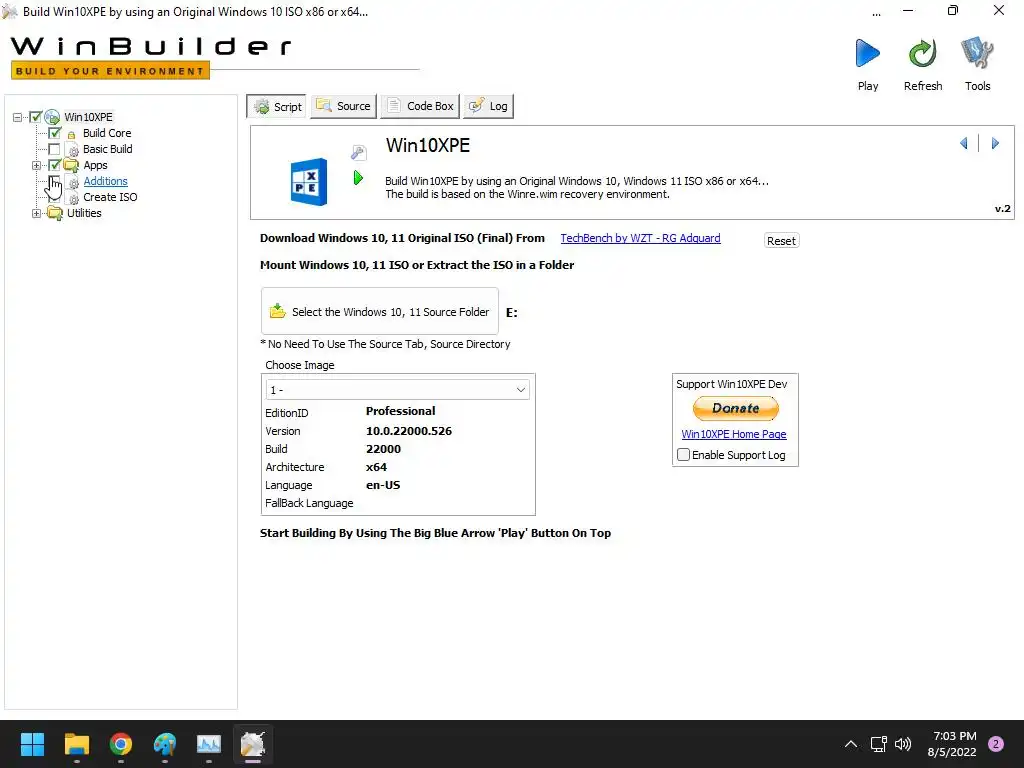Image resolution: width=1024 pixels, height=768 pixels.
Task: Toggle the Win10XPE root checkbox
Action: pyautogui.click(x=35, y=117)
